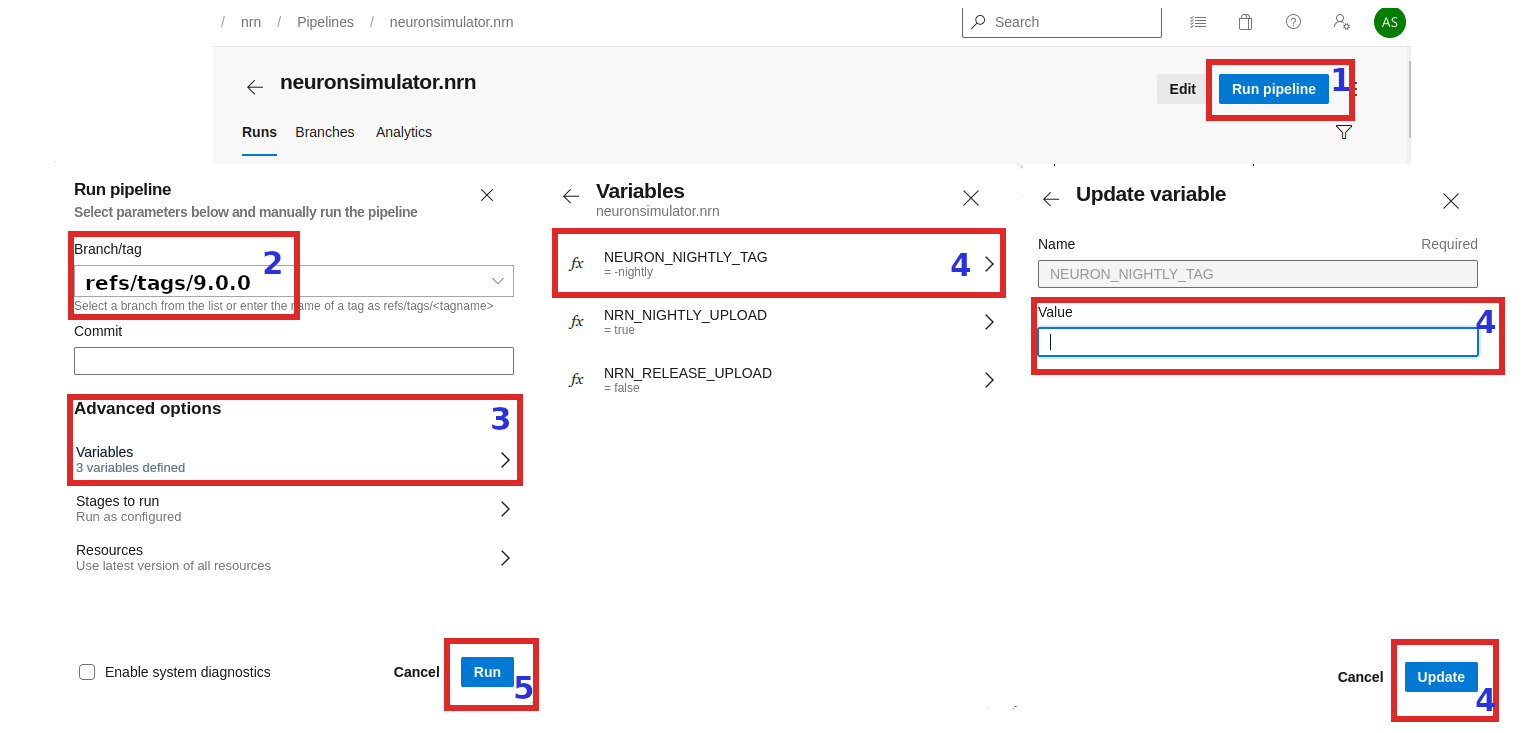Click the AS user avatar
Image resolution: width=1535 pixels, height=733 pixels.
click(x=1389, y=22)
